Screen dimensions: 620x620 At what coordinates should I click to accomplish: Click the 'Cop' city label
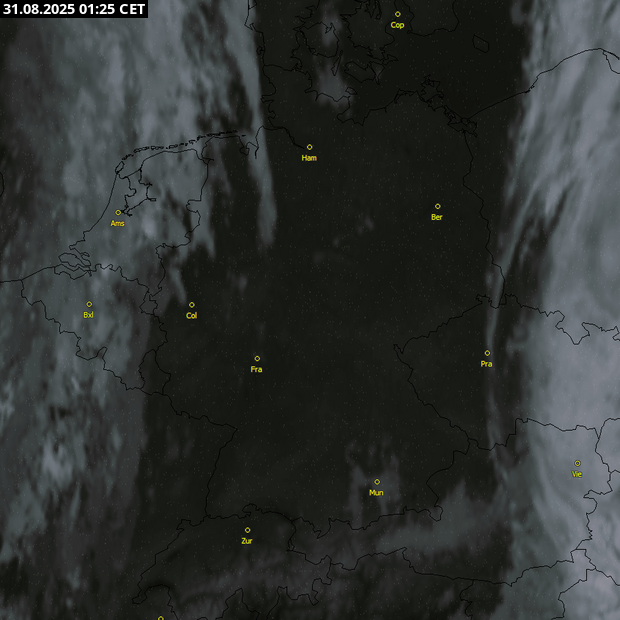(397, 25)
